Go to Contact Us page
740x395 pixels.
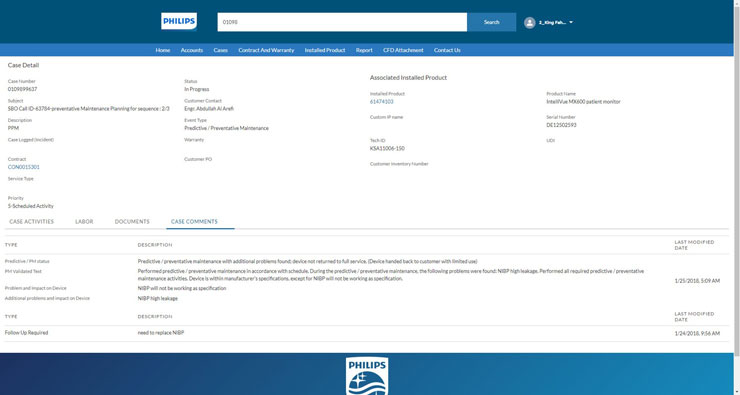coord(447,50)
